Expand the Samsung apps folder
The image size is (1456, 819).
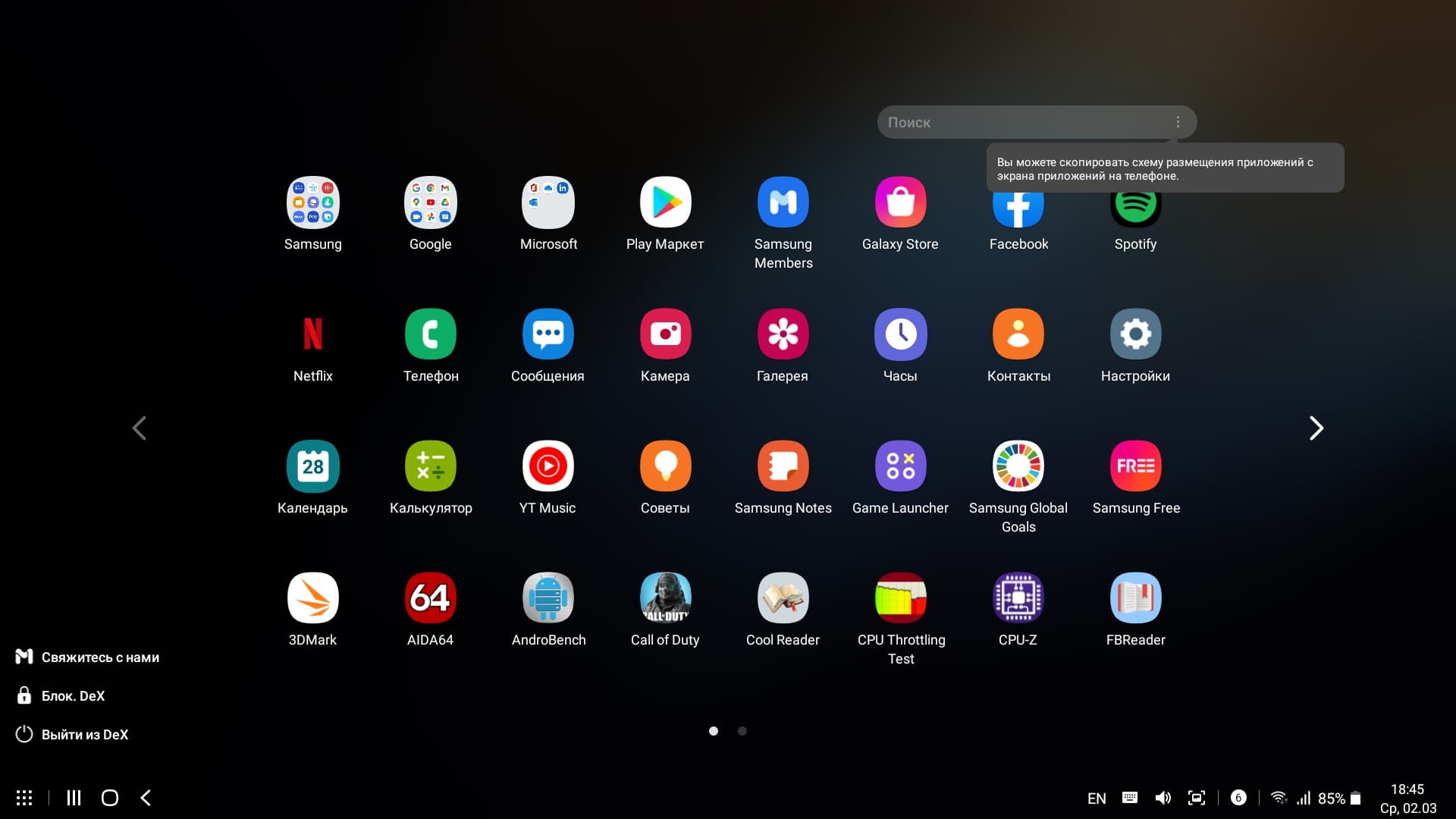click(312, 202)
